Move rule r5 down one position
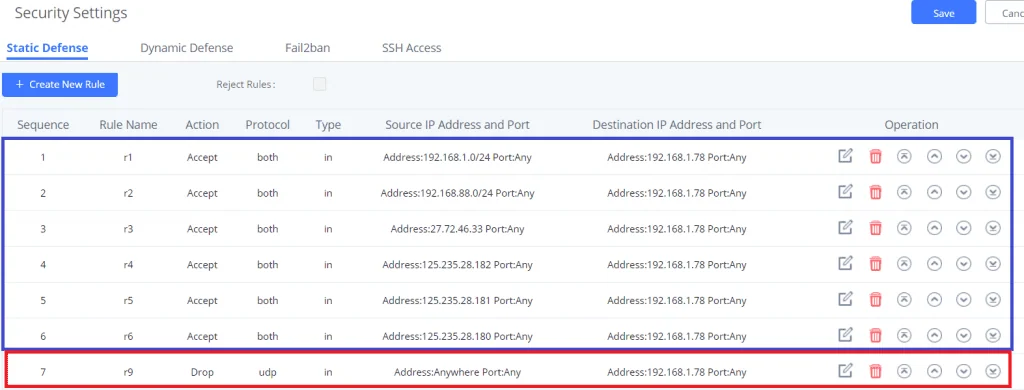Viewport: 1024px width, 390px height. point(963,299)
